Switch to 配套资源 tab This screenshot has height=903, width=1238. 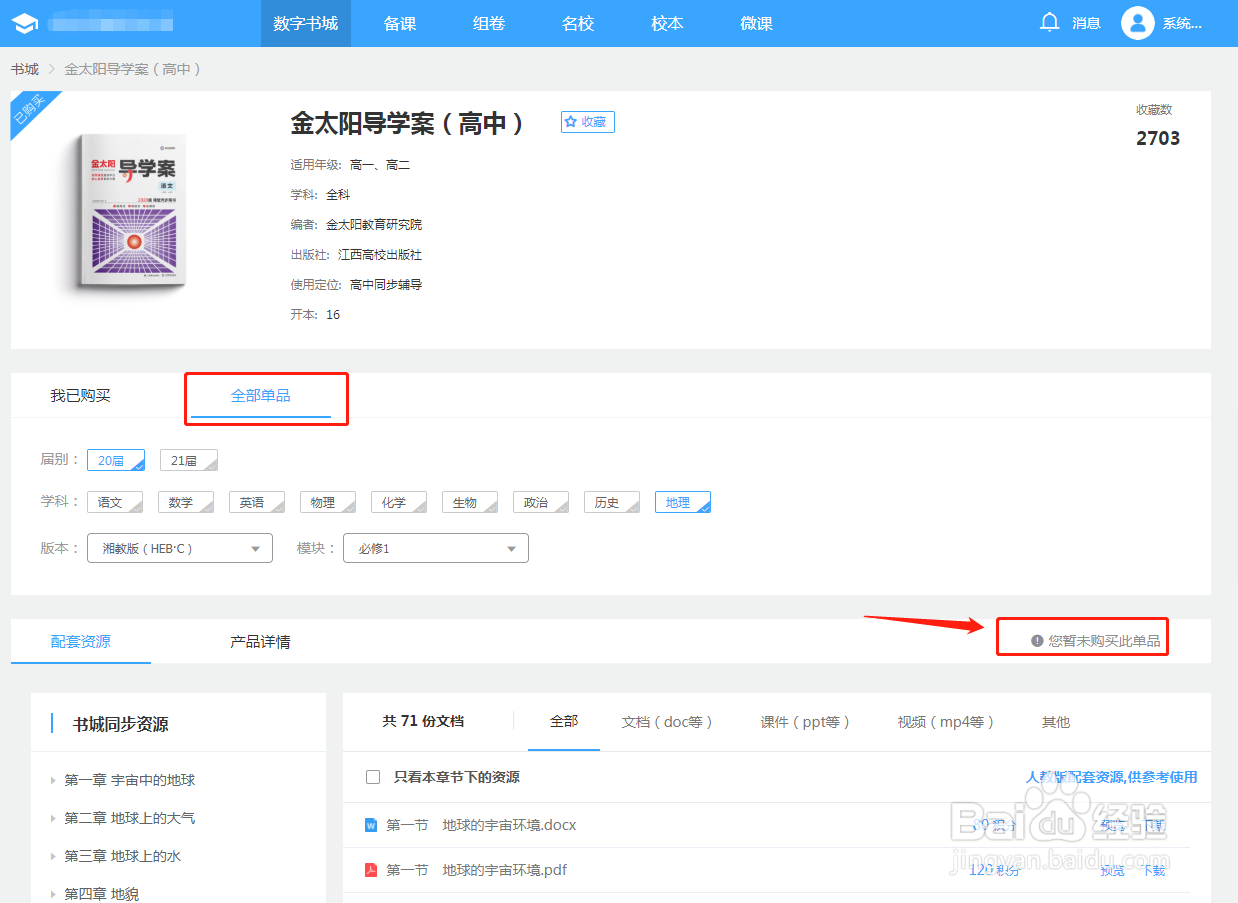(81, 641)
